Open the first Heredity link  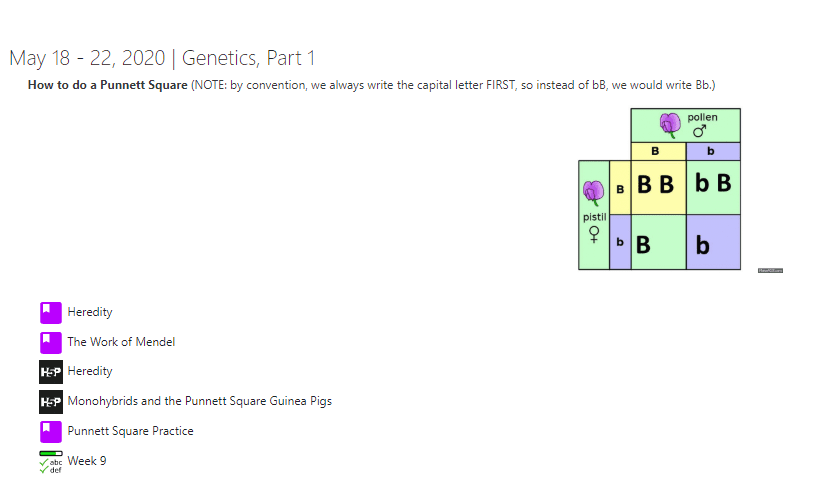(x=90, y=312)
